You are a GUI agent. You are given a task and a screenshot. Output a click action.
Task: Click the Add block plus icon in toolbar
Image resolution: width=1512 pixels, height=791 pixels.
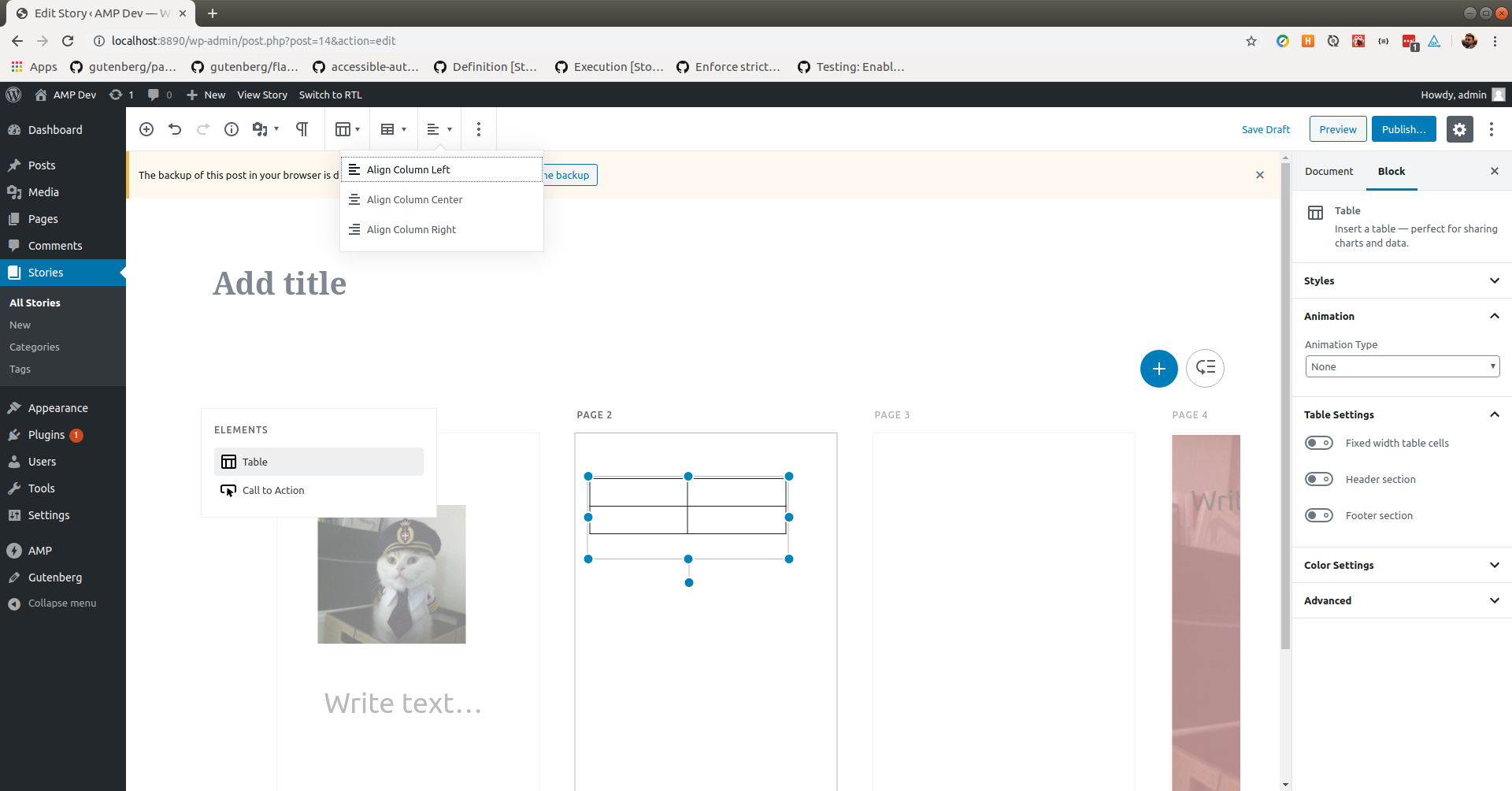[146, 129]
